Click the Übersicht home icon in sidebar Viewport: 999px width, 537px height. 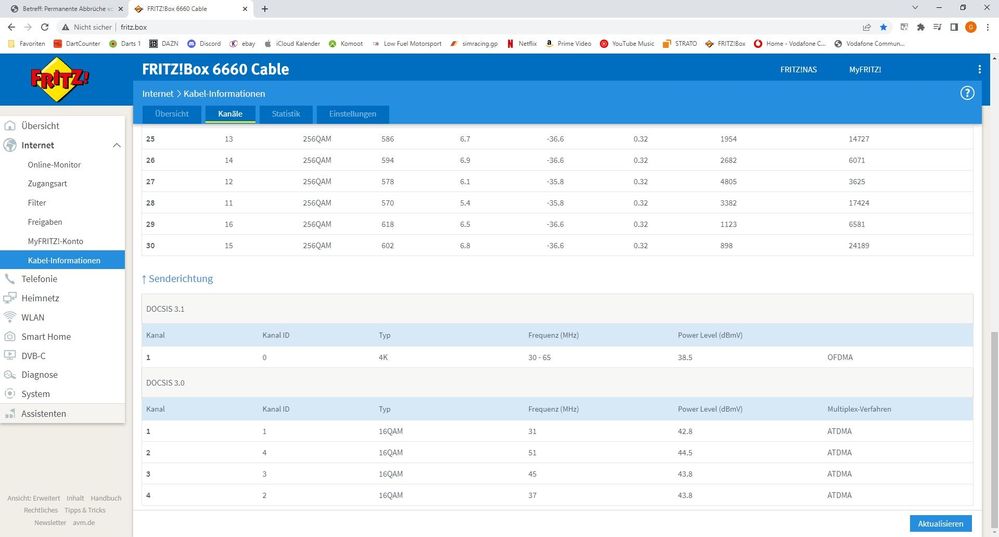(x=10, y=125)
